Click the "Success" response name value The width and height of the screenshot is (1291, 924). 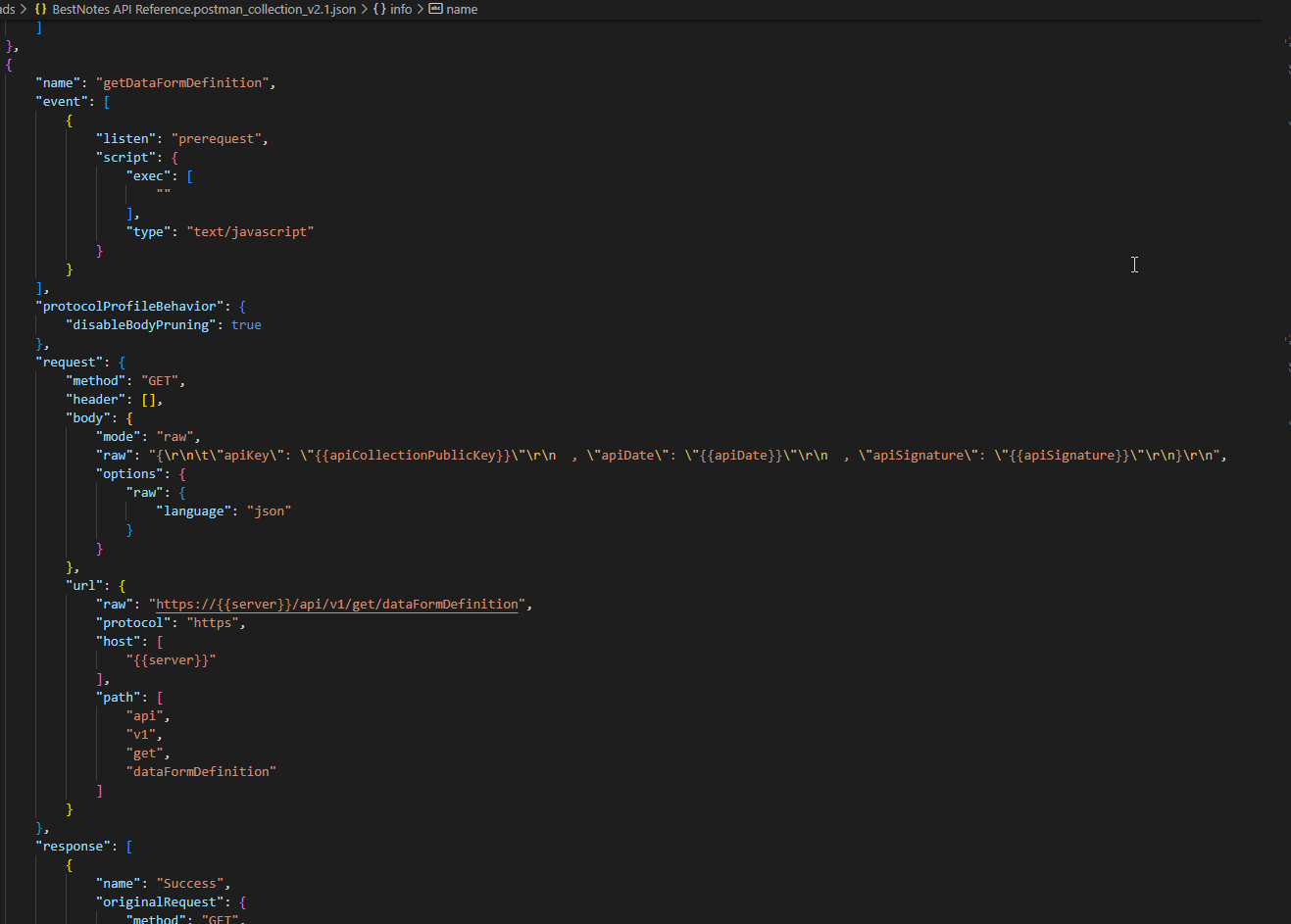pyautogui.click(x=189, y=883)
